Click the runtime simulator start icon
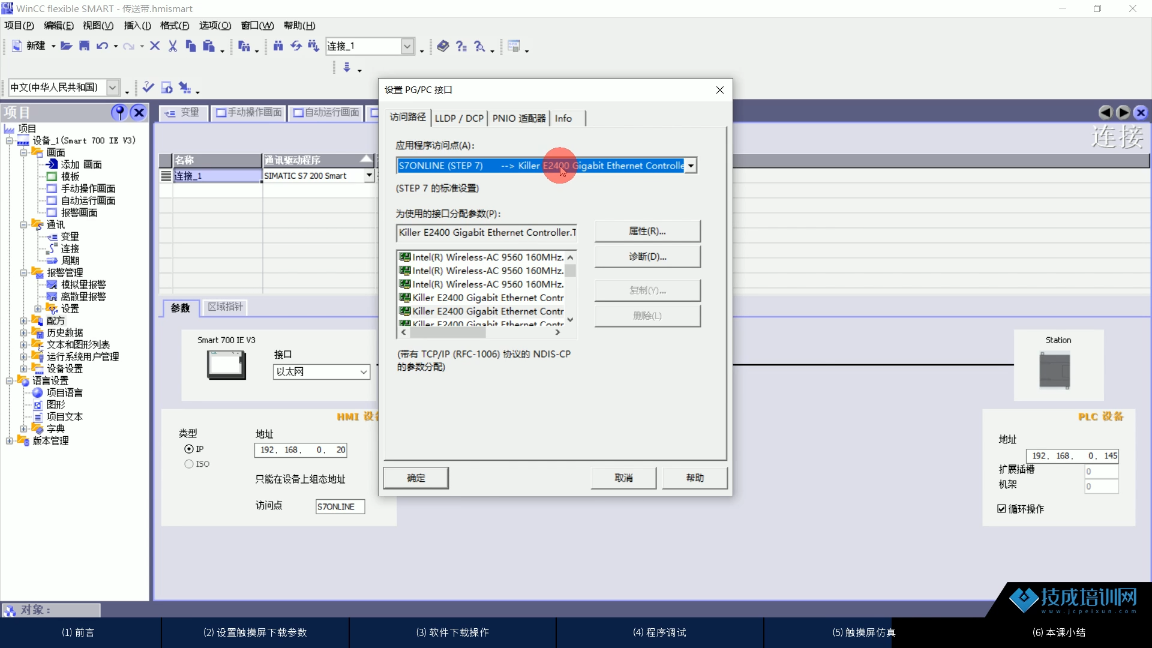Image resolution: width=1152 pixels, height=648 pixels. (x=167, y=87)
